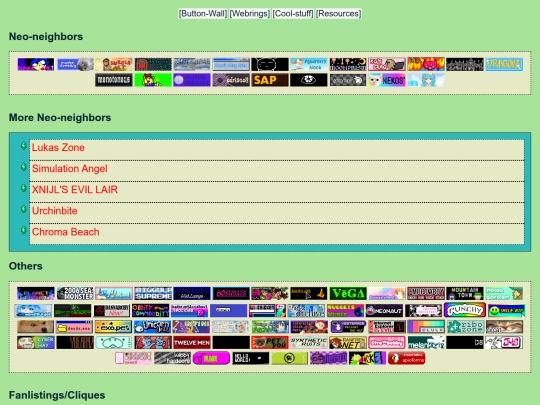This screenshot has height=405, width=540.
Task: Click the SAP site button
Action: [270, 80]
